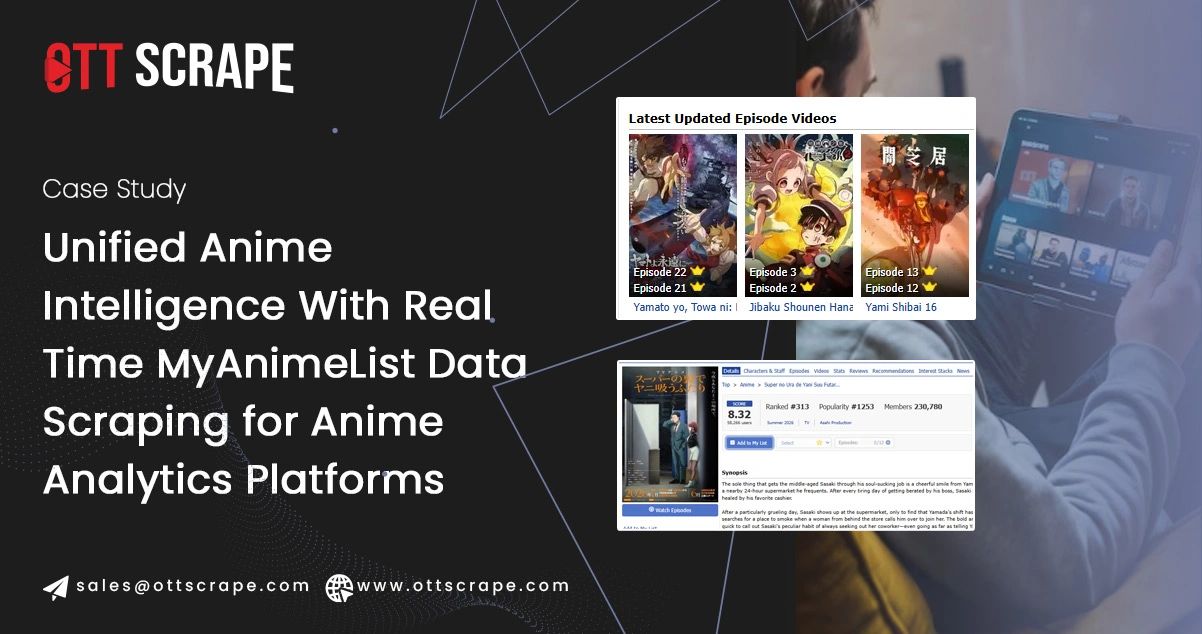Click the Asahi Production studio link

tap(836, 423)
